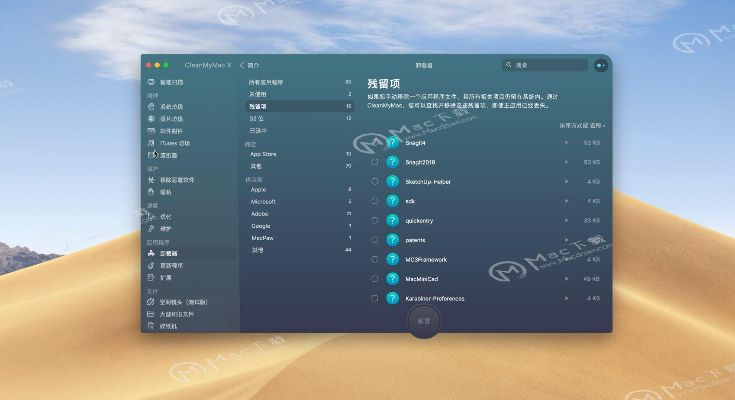The height and width of the screenshot is (400, 735).
Task: Open the 智能扫描 (Smart Scan) sidebar icon
Action: coord(151,82)
